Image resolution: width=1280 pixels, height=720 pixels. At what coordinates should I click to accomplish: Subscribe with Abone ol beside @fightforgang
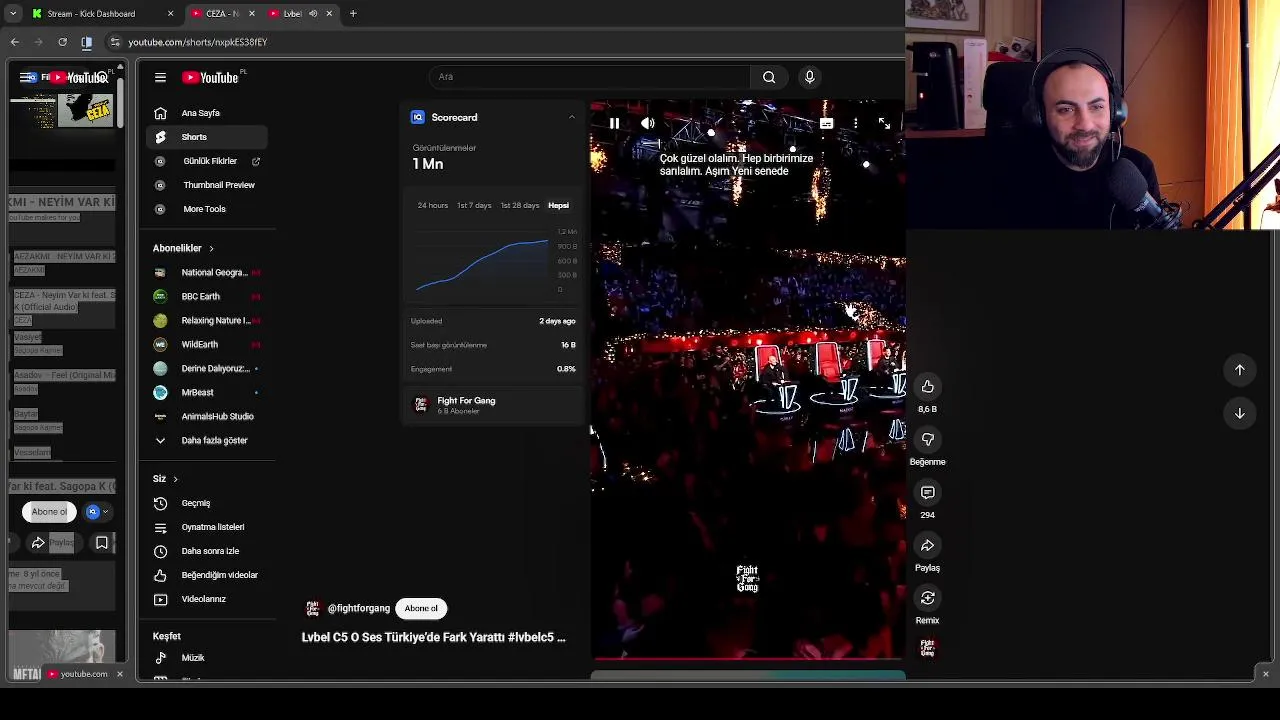click(421, 608)
